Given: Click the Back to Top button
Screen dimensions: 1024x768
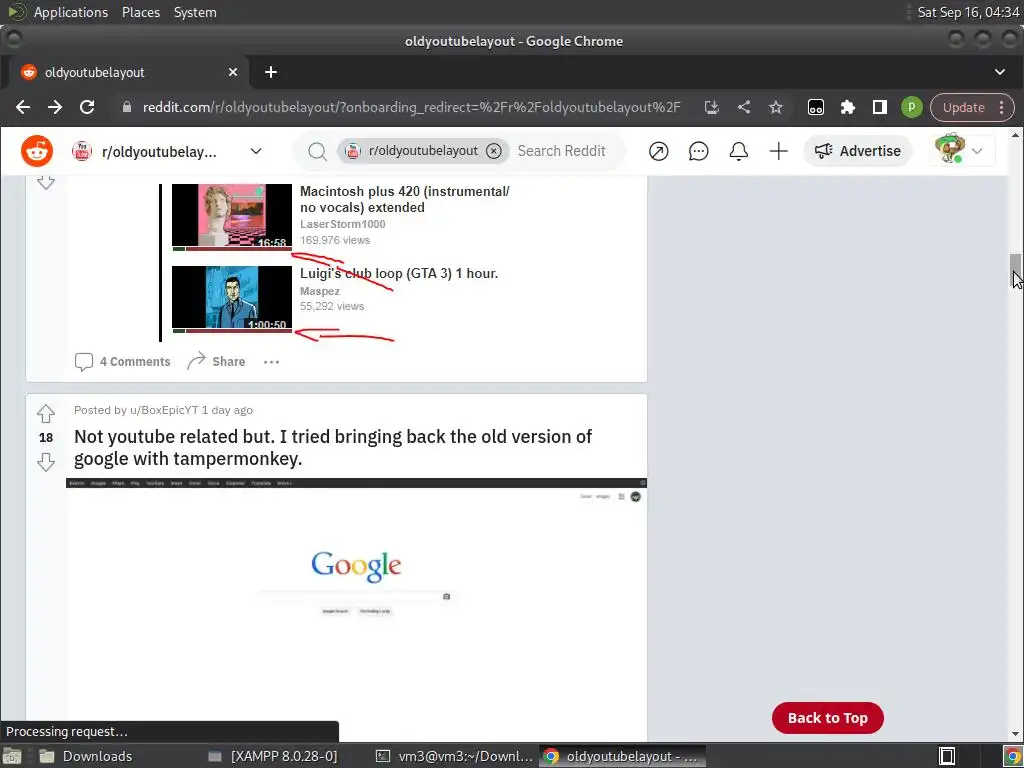Looking at the screenshot, I should click(x=827, y=718).
